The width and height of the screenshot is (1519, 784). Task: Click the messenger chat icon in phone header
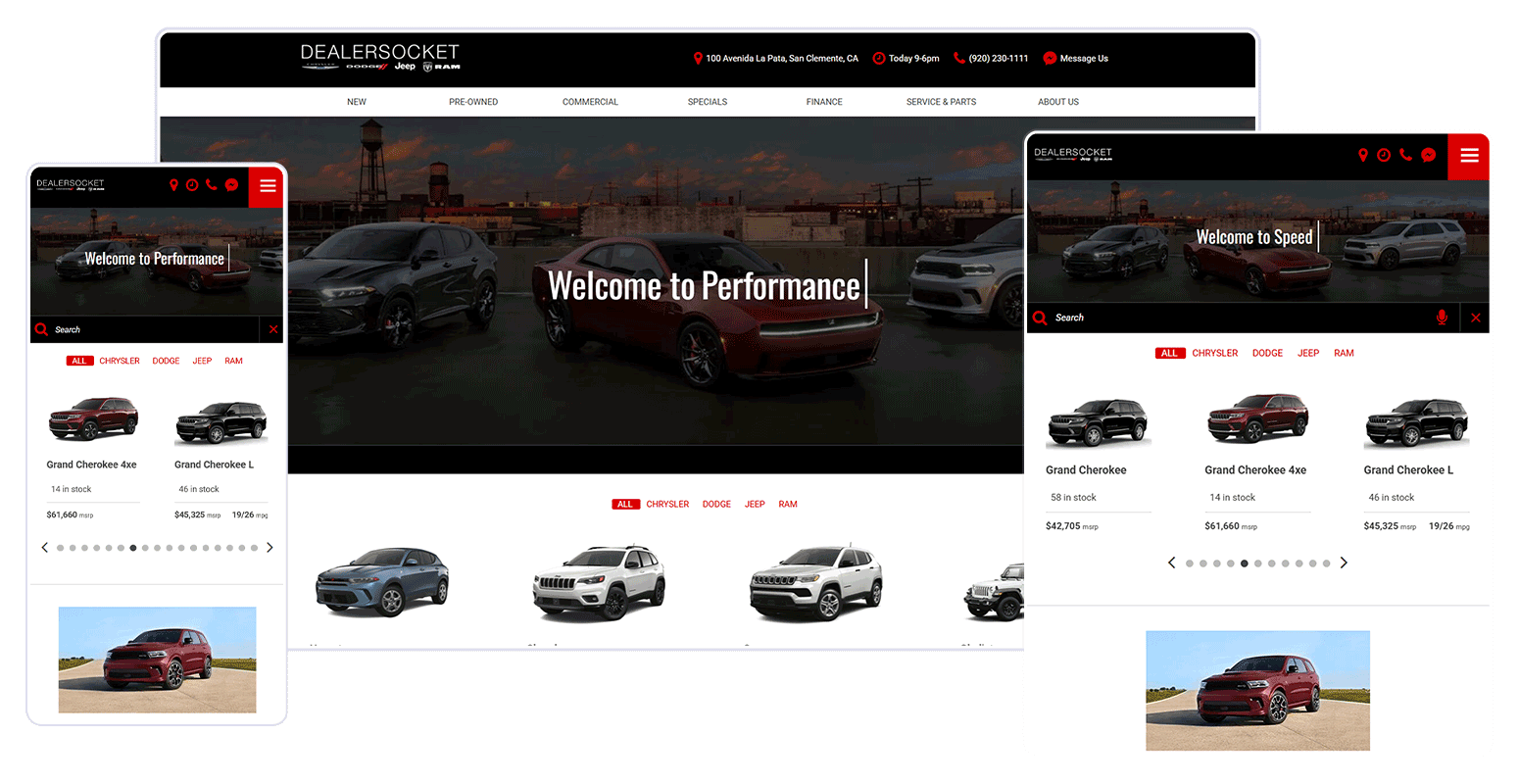coord(231,185)
